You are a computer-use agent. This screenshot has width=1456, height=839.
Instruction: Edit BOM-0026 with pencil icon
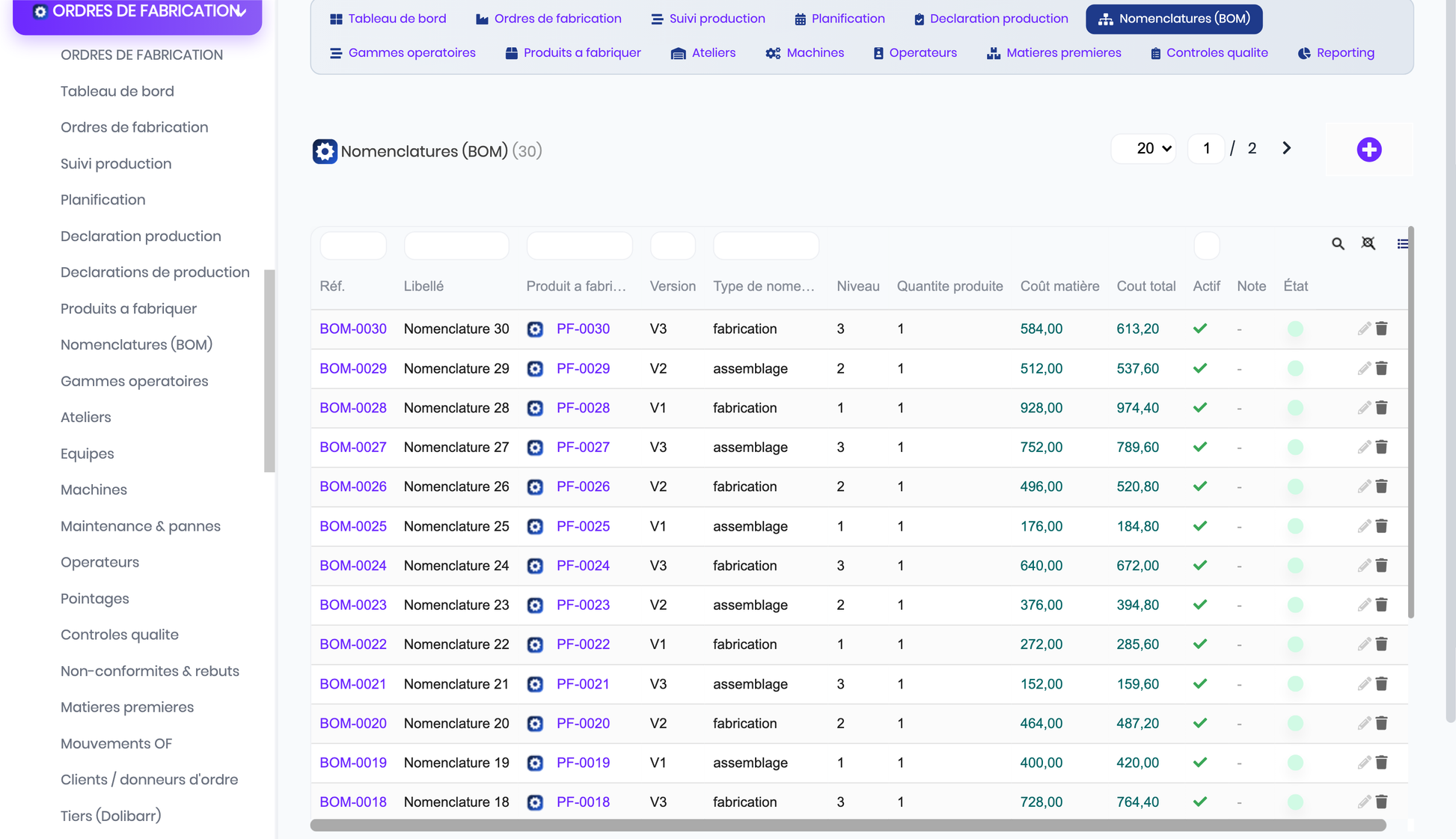tap(1364, 486)
